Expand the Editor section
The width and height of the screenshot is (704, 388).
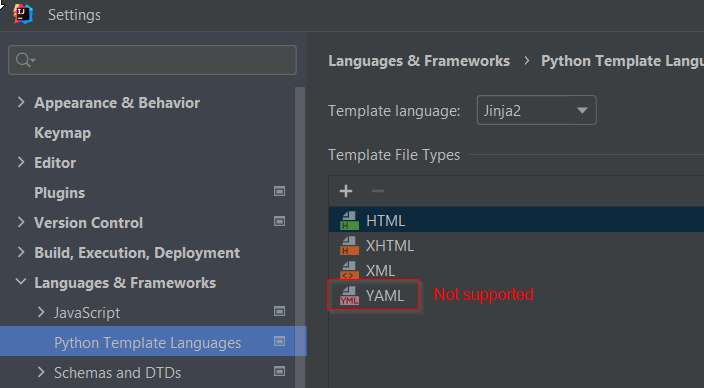coord(21,162)
